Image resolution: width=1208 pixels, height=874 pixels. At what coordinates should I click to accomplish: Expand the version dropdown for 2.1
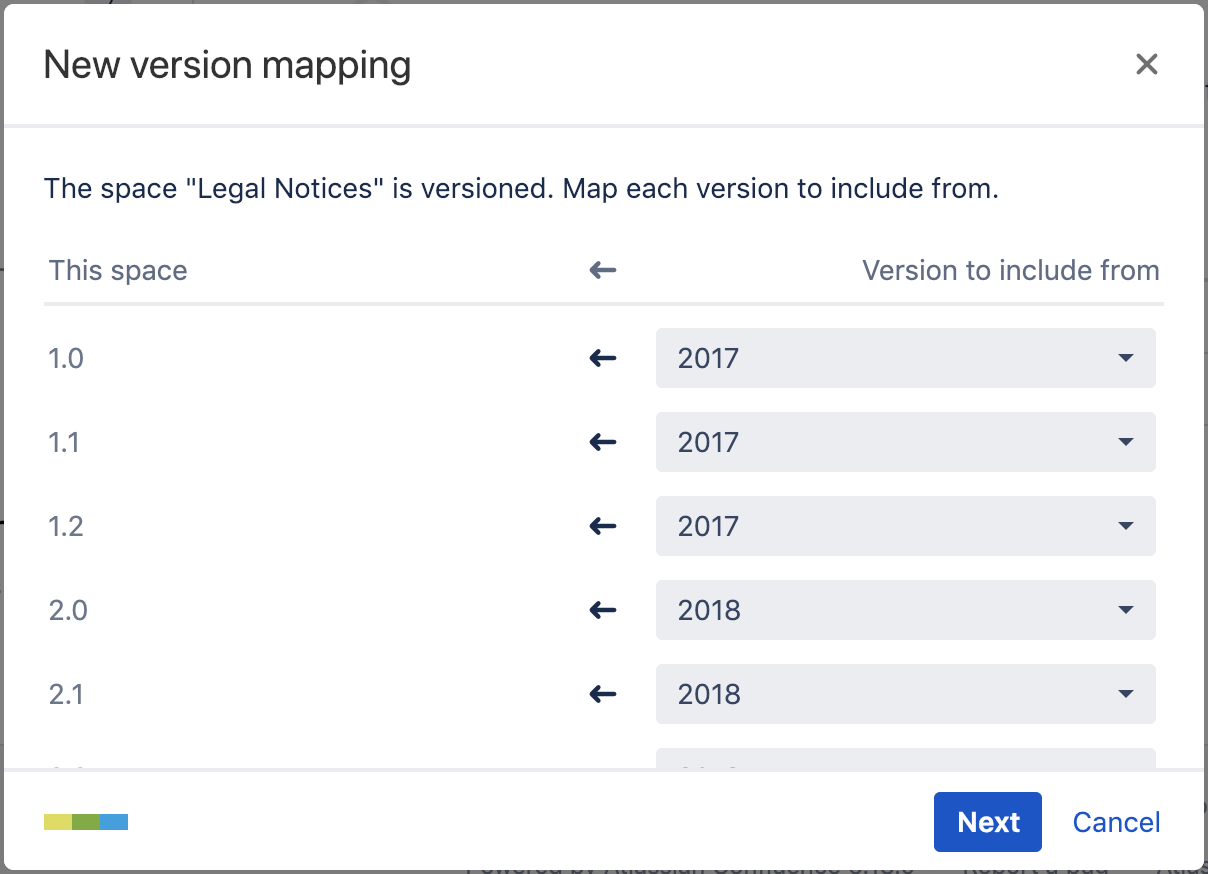point(905,694)
